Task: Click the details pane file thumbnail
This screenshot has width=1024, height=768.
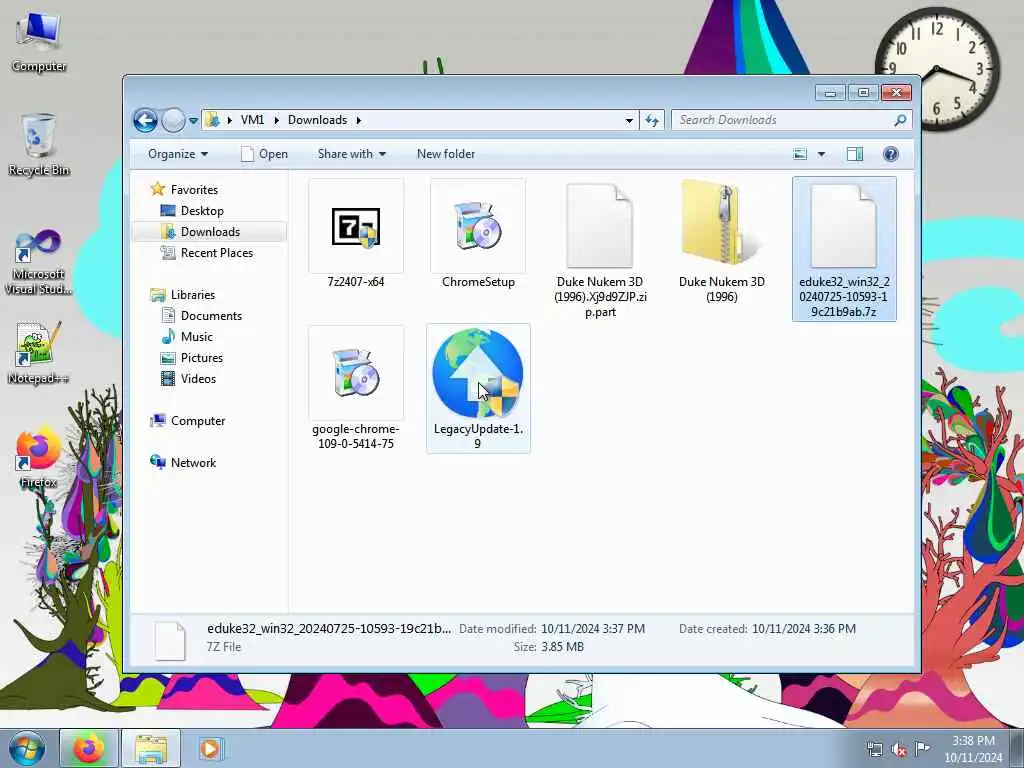Action: [x=170, y=639]
